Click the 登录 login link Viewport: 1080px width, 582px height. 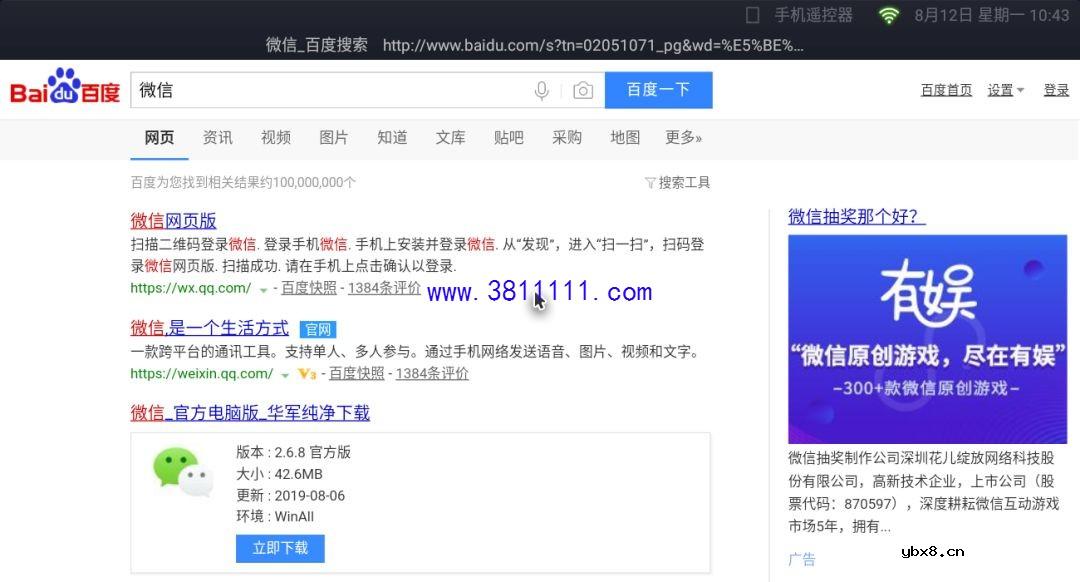1056,89
